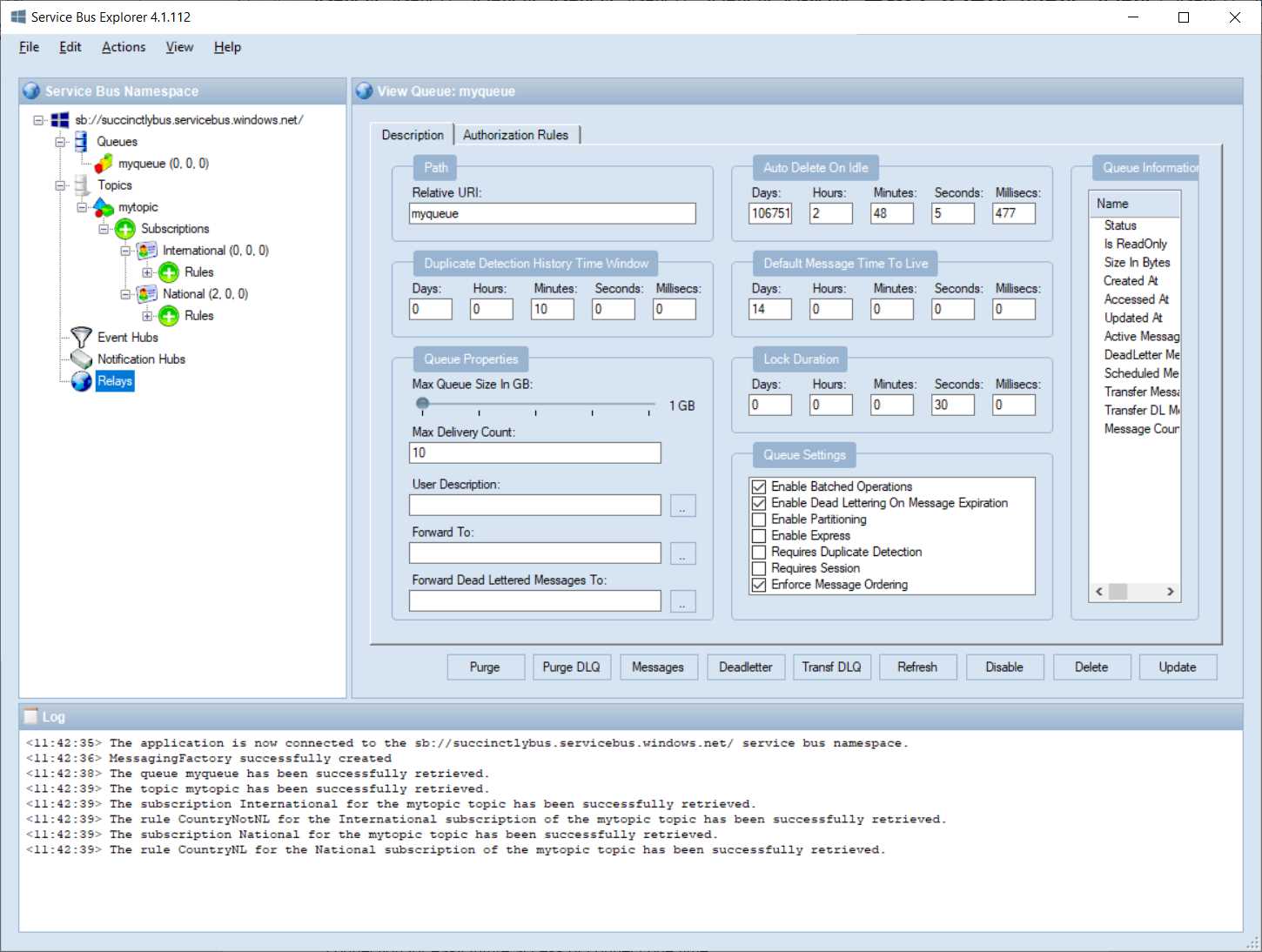Collapse the Queues tree node

(x=60, y=142)
